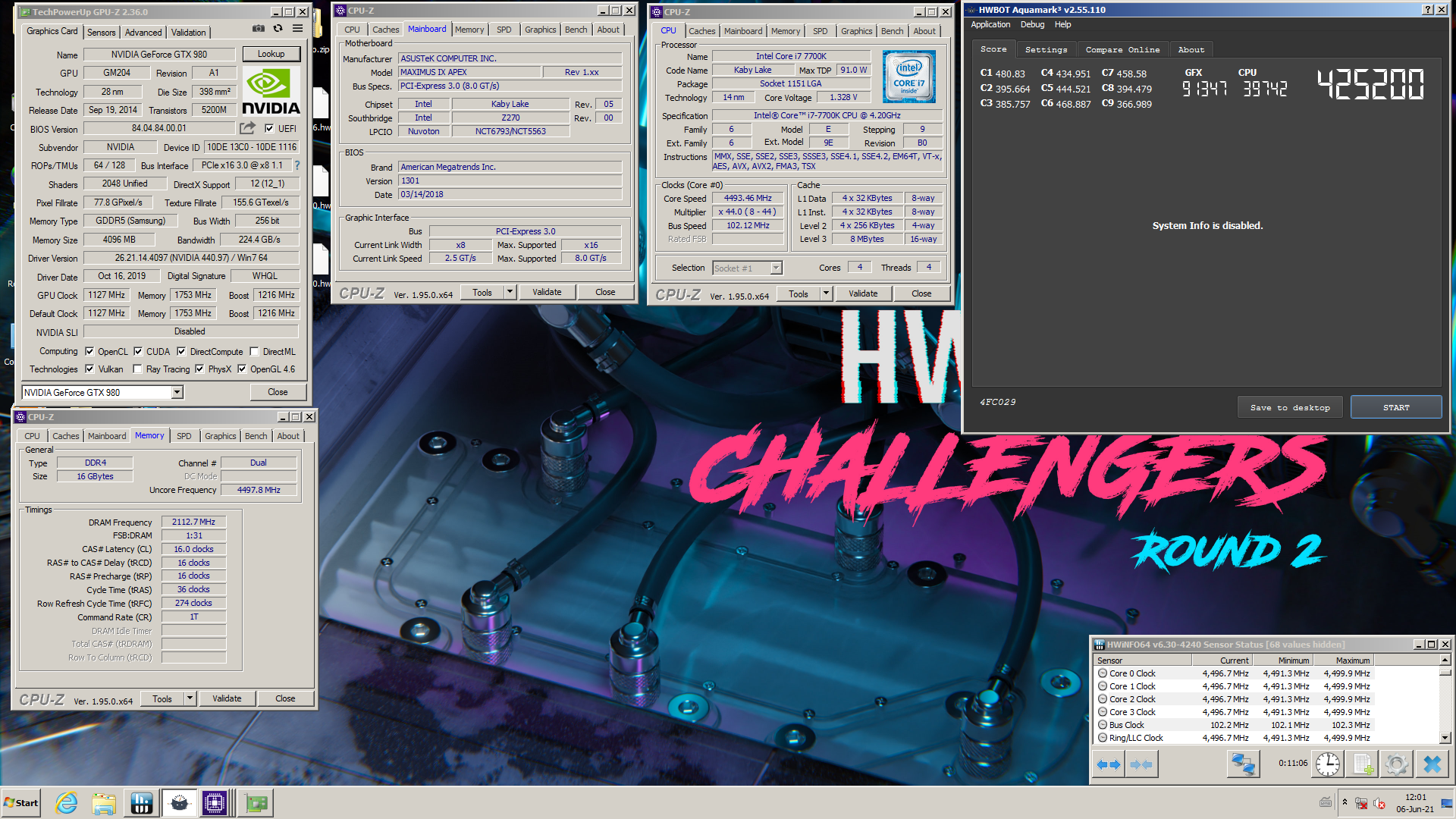This screenshot has width=1456, height=819.
Task: Toggle the OpenCL checkbox
Action: (89, 351)
